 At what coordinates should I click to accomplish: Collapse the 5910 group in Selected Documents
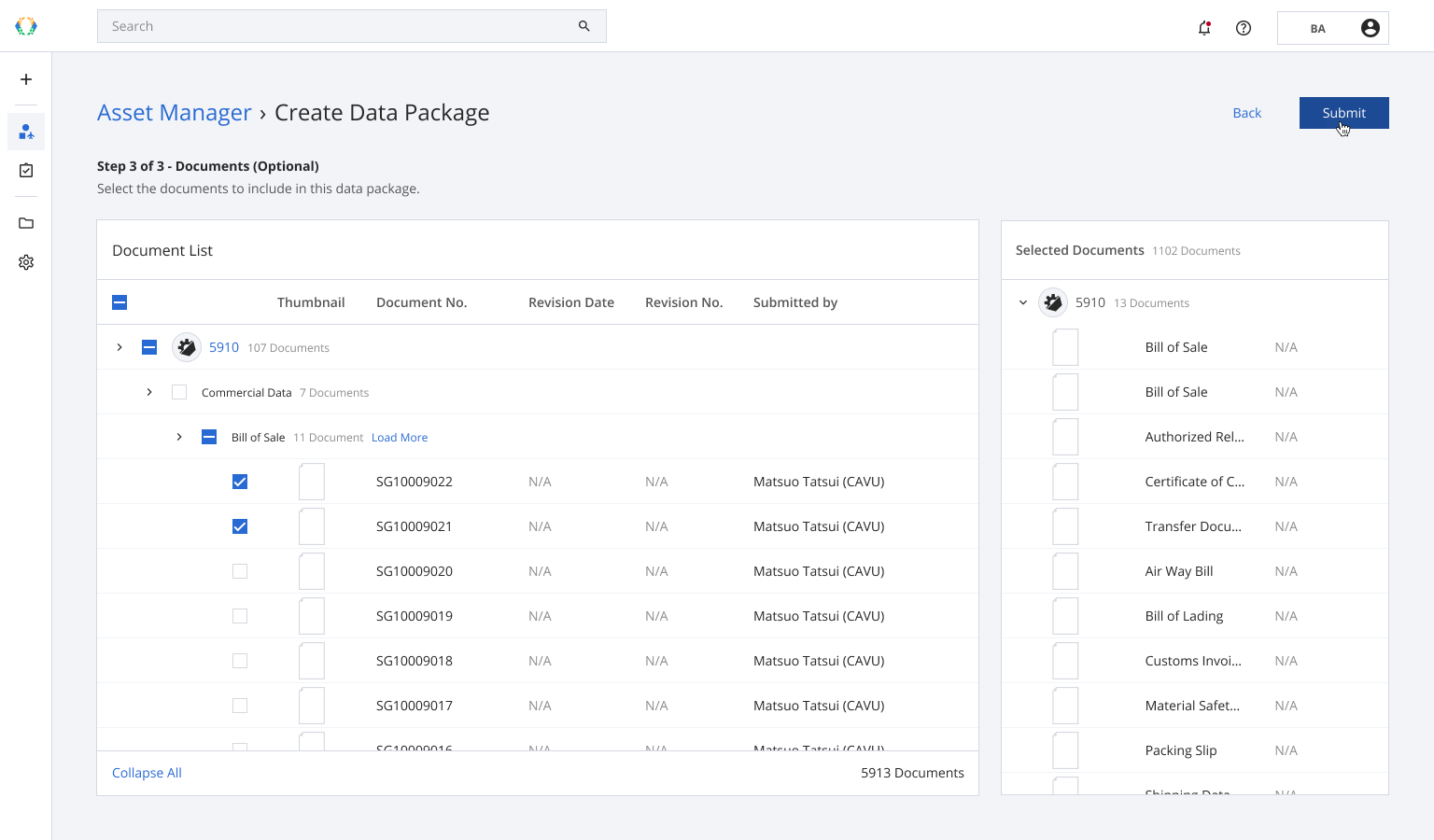click(x=1023, y=302)
